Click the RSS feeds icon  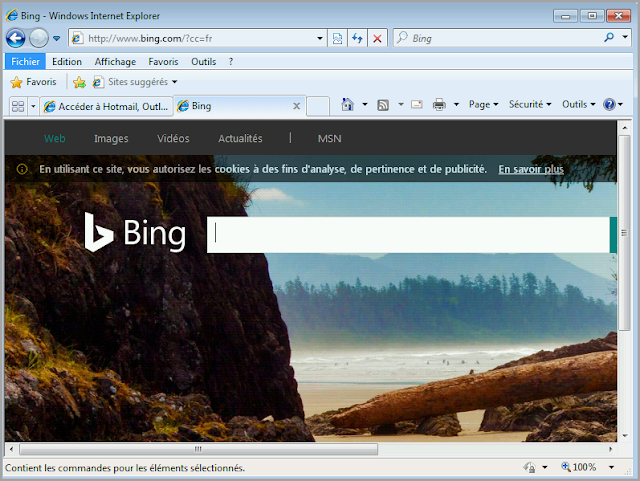point(383,105)
